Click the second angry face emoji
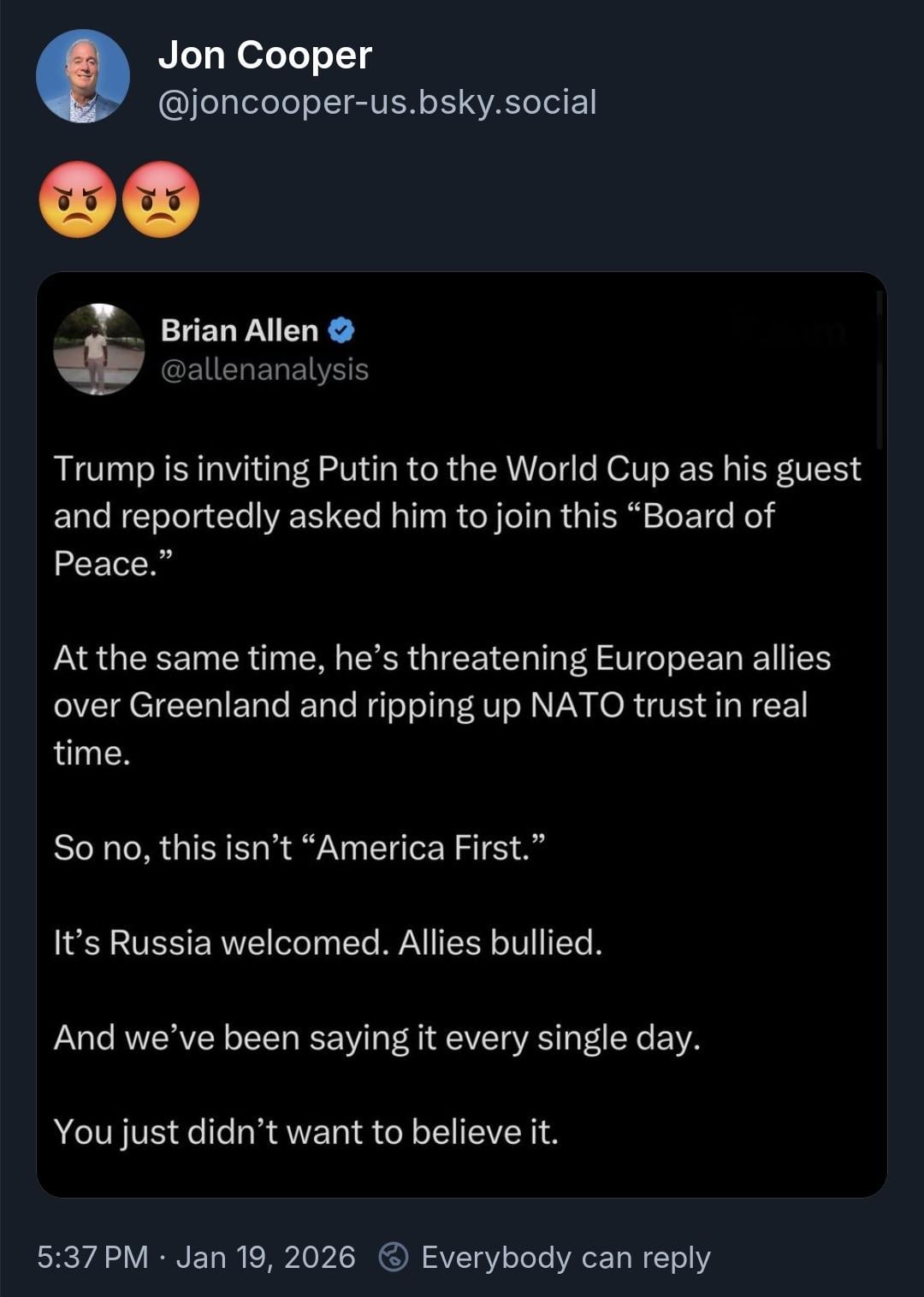Image resolution: width=924 pixels, height=1297 pixels. pyautogui.click(x=161, y=199)
